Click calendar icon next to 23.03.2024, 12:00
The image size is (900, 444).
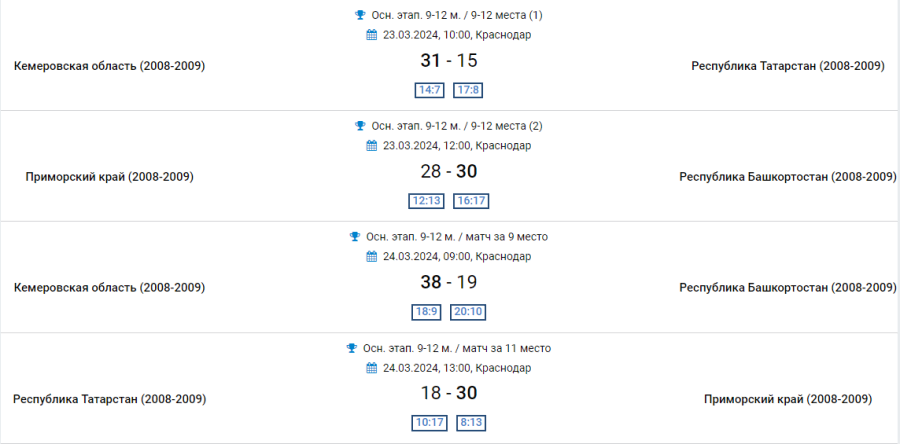point(372,145)
